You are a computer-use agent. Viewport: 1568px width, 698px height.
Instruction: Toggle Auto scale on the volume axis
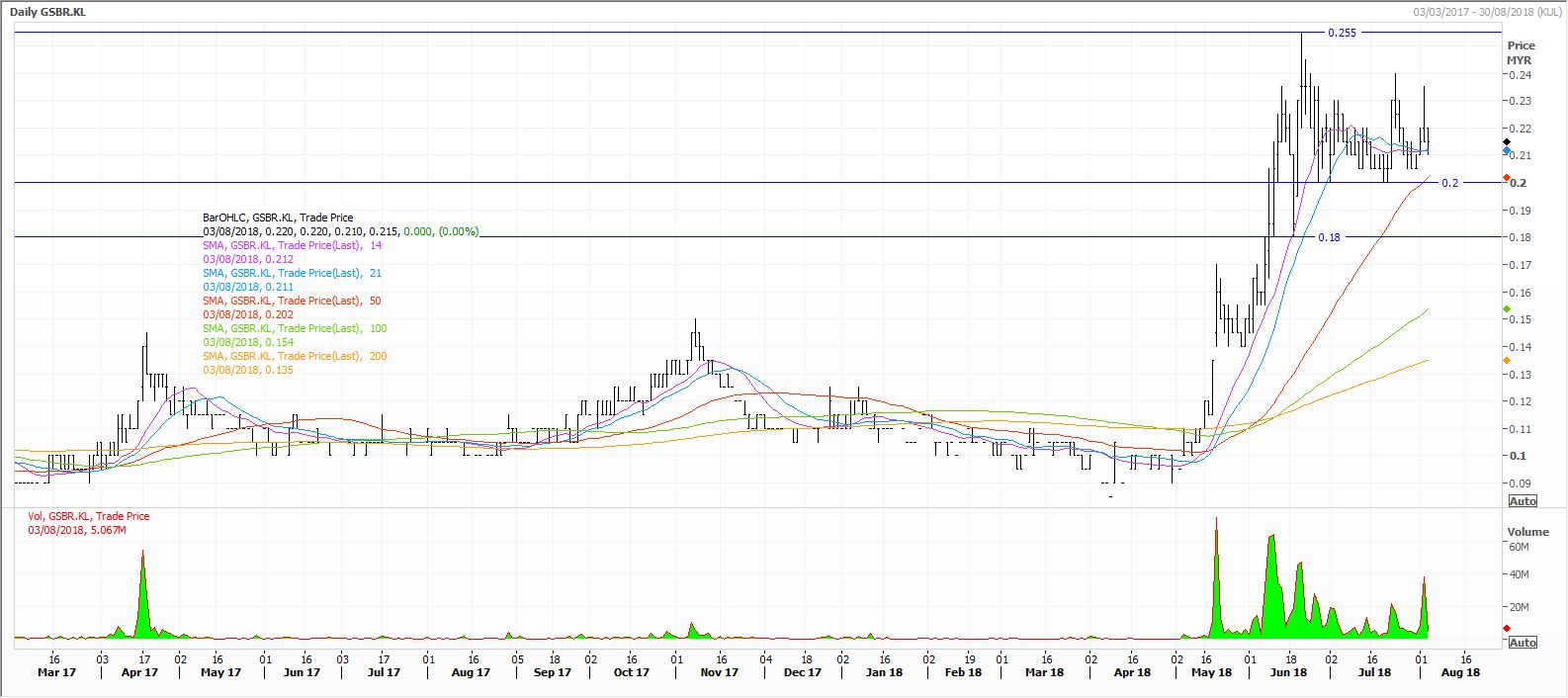[1523, 643]
